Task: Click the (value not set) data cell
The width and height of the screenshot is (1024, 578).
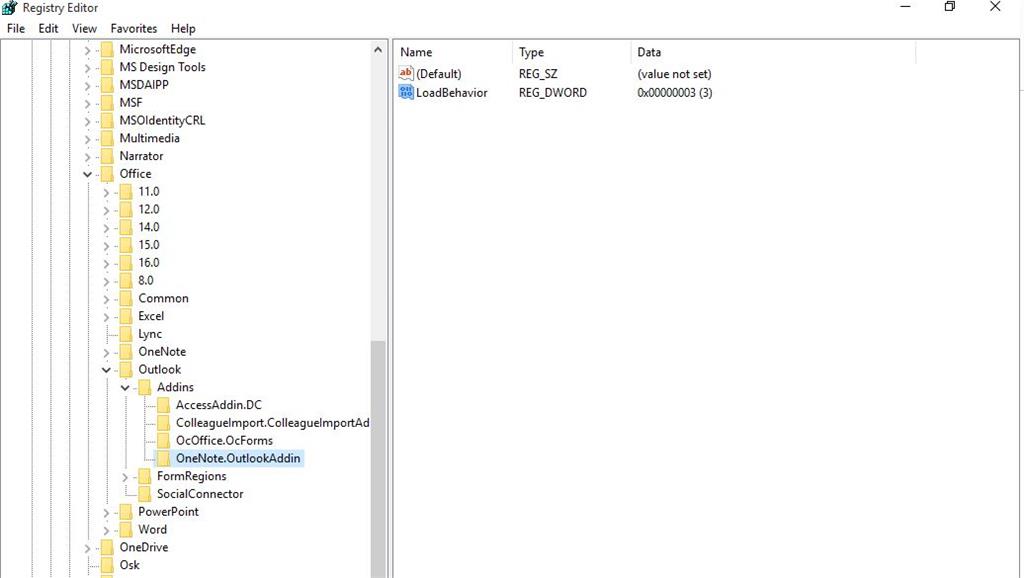Action: pyautogui.click(x=674, y=74)
